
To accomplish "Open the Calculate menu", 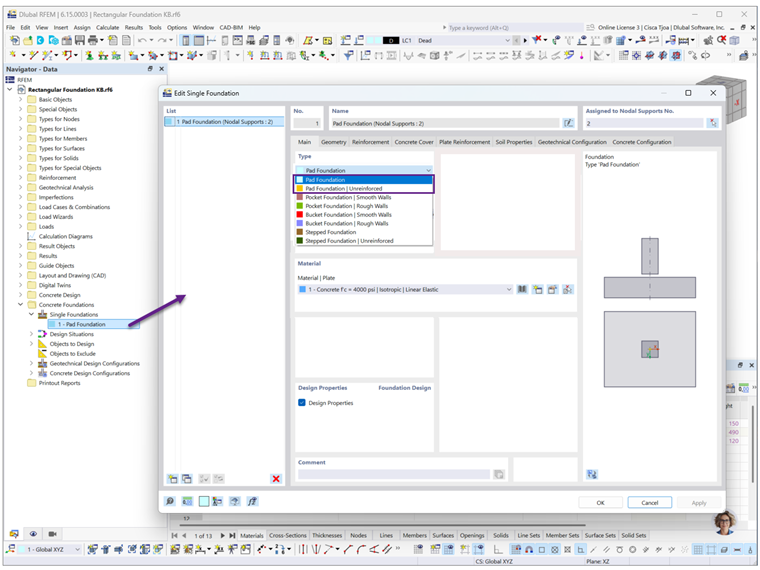I will point(107,28).
